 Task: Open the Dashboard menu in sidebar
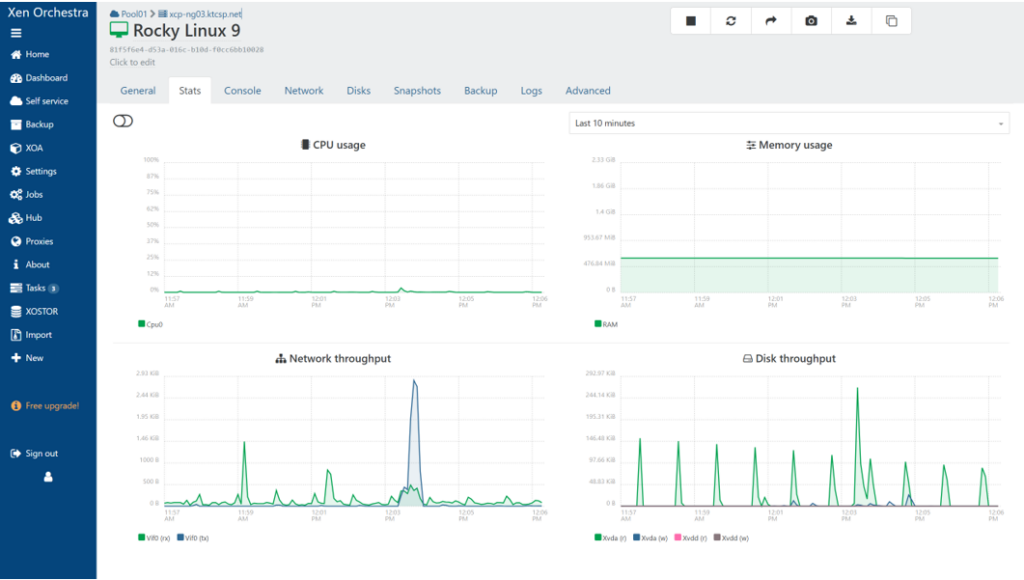click(x=46, y=78)
